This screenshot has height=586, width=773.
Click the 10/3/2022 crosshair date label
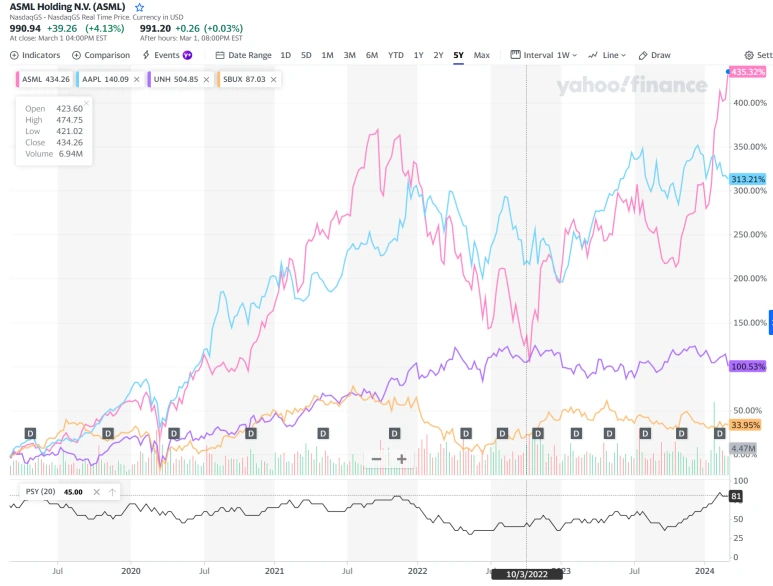click(x=527, y=574)
